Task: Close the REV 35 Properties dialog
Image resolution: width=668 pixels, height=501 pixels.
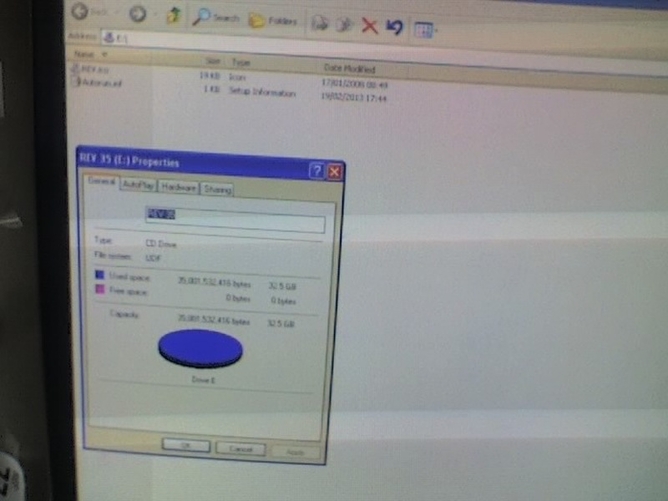Action: click(335, 172)
